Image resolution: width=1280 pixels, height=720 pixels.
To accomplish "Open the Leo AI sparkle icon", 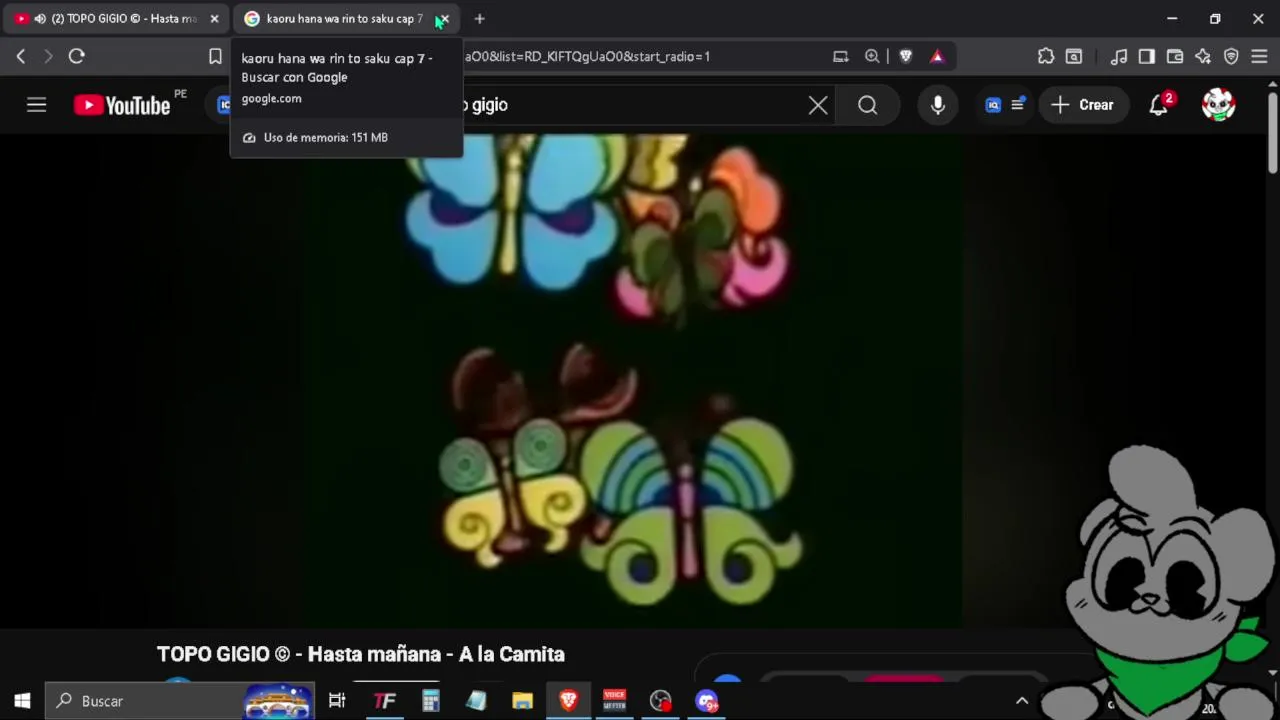I will coord(1203,56).
